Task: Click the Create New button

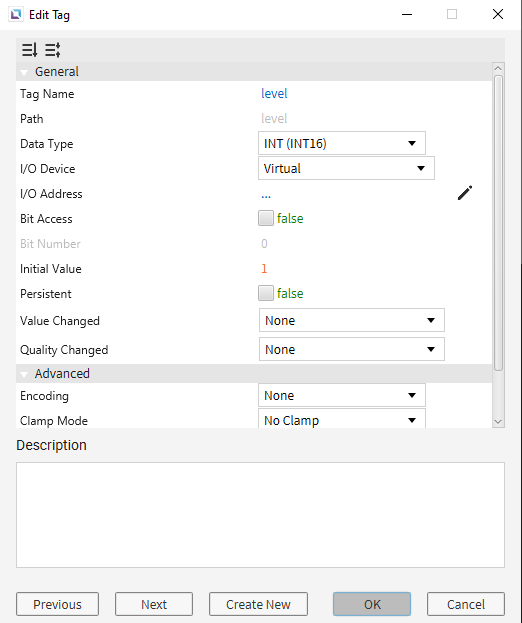Action: point(258,604)
